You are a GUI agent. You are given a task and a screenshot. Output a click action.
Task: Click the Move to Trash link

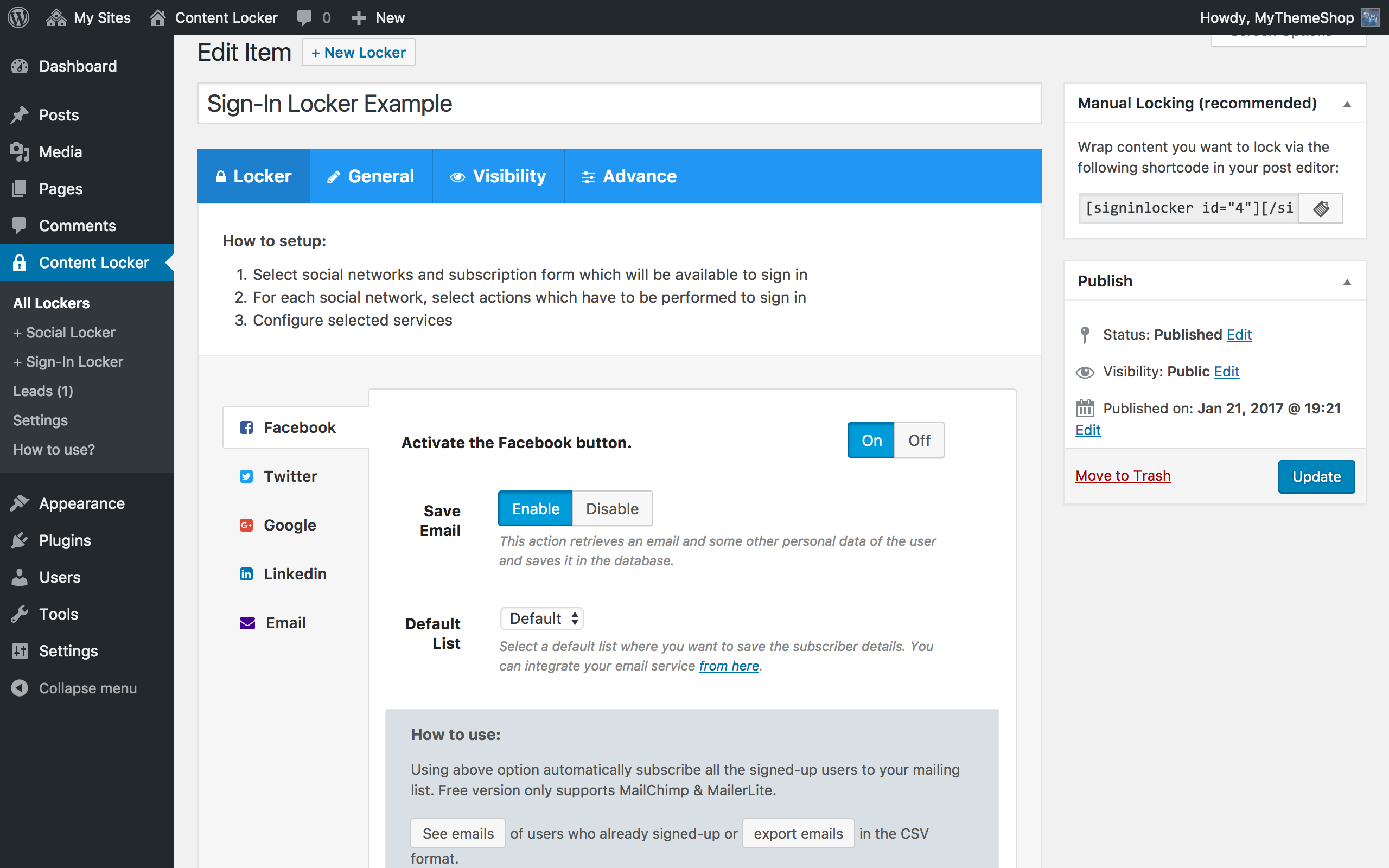pos(1123,476)
